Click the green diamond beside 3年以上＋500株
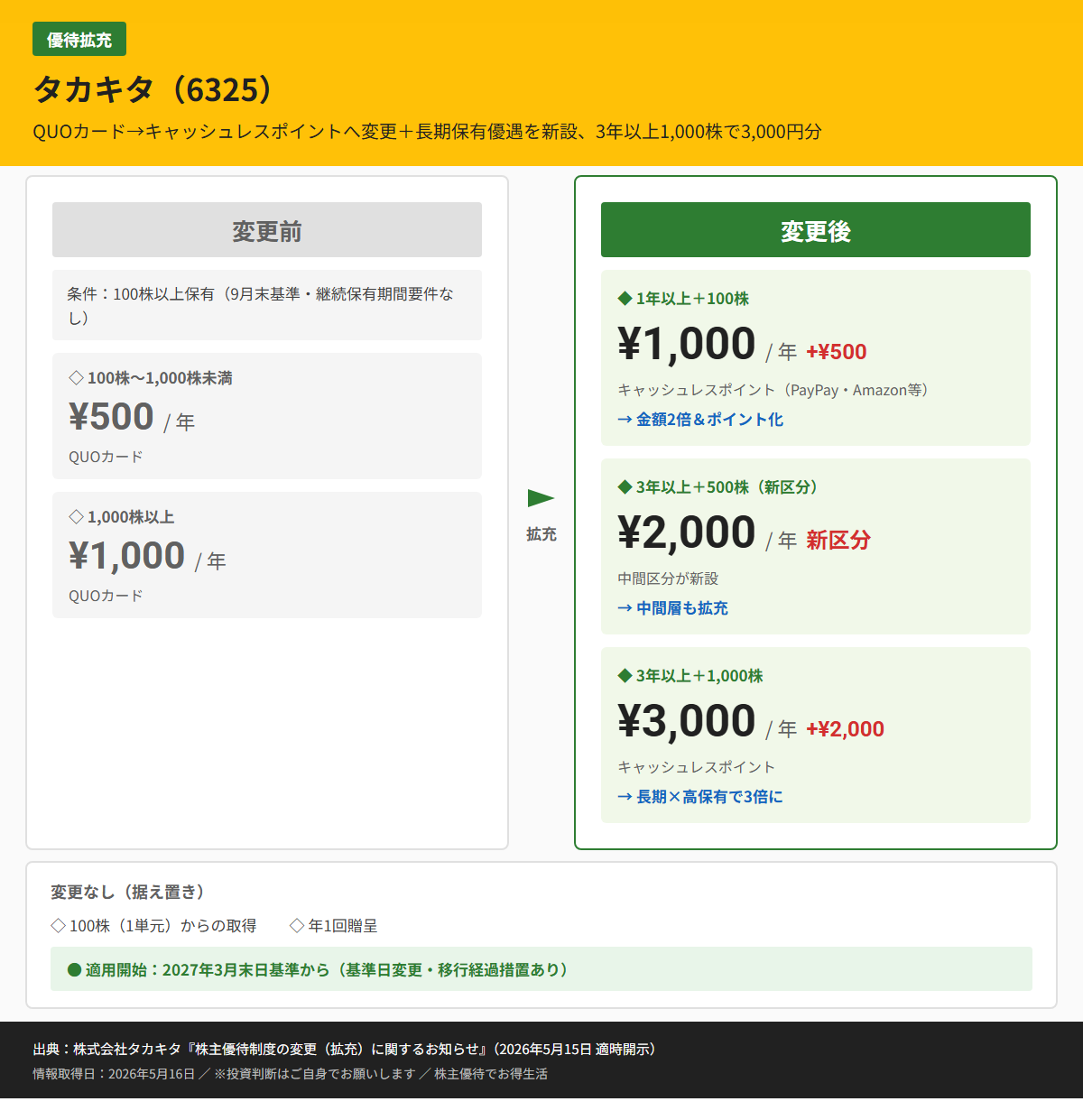This screenshot has width=1083, height=1120. tap(625, 487)
